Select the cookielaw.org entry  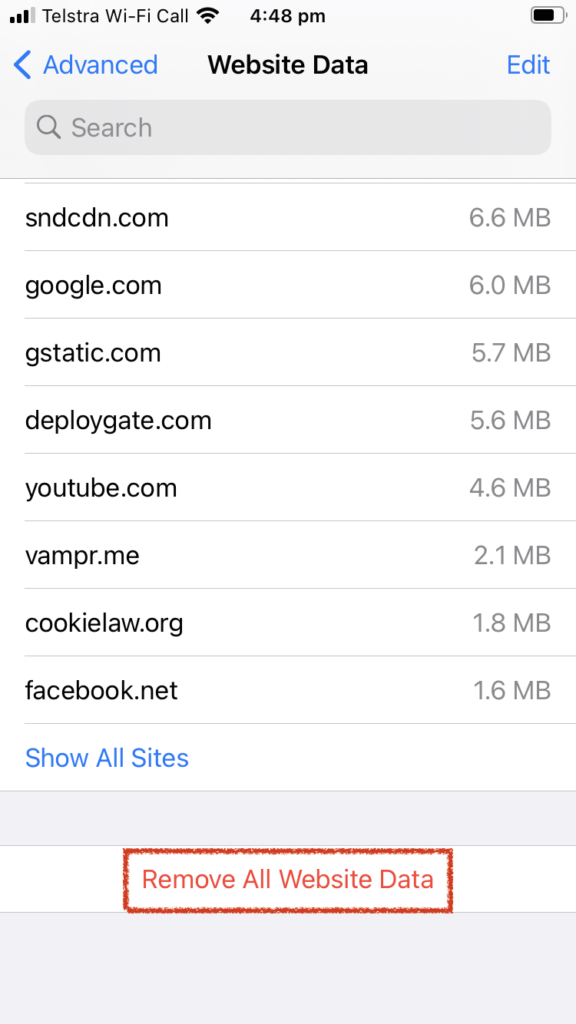tap(288, 623)
